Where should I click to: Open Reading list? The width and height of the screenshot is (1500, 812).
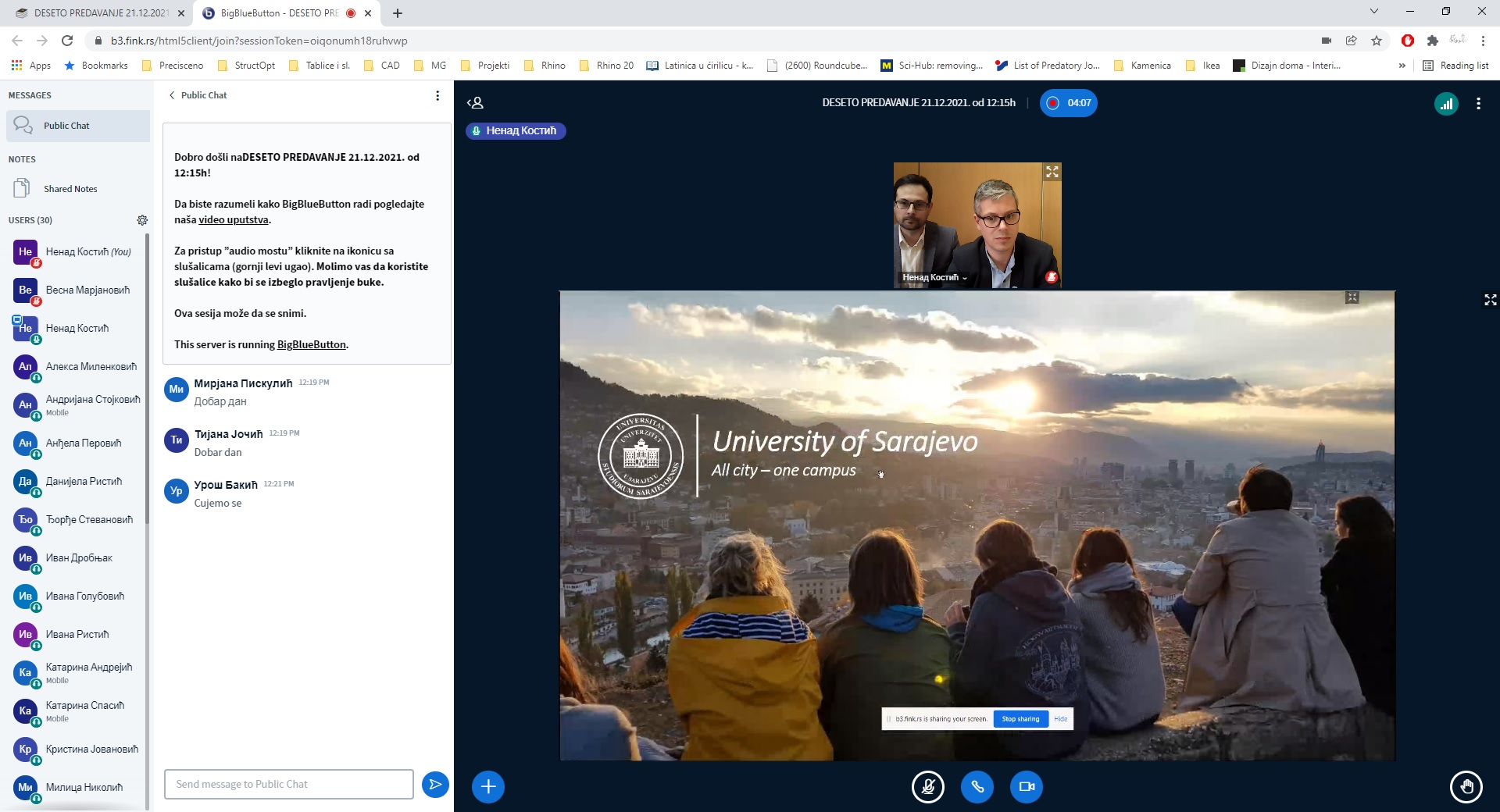[1456, 66]
